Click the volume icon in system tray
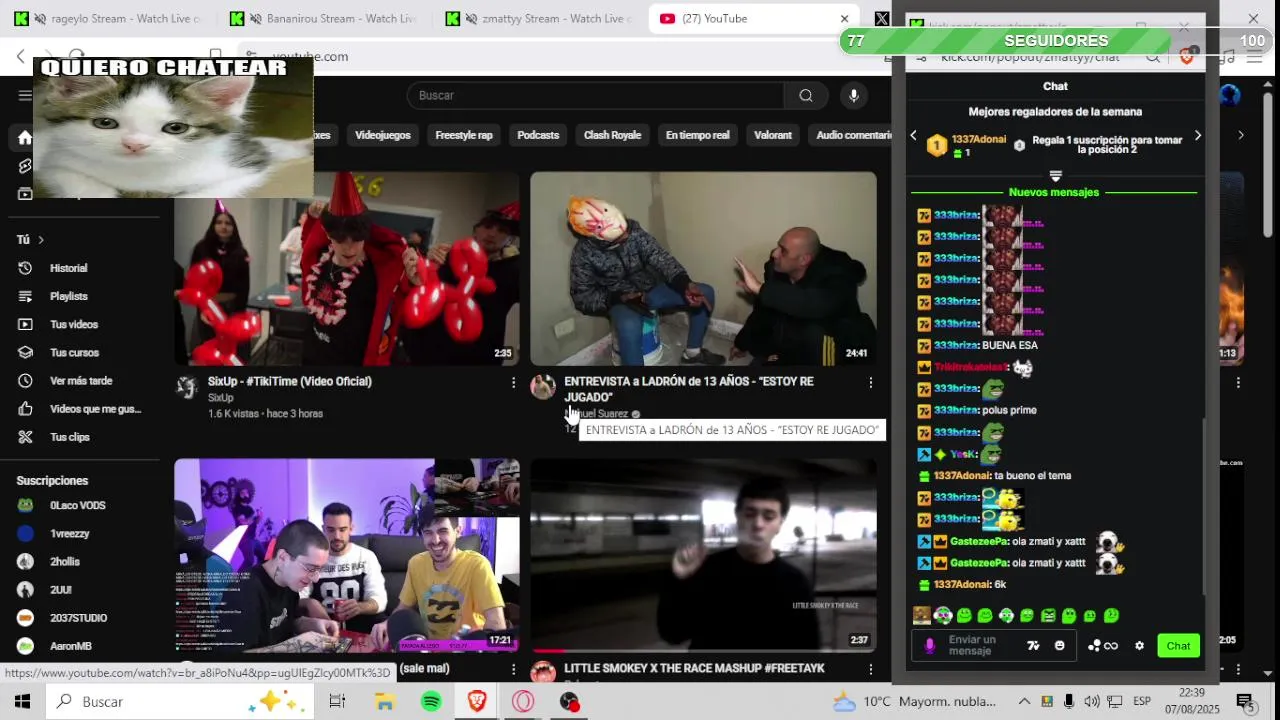1280x720 pixels. [1091, 702]
